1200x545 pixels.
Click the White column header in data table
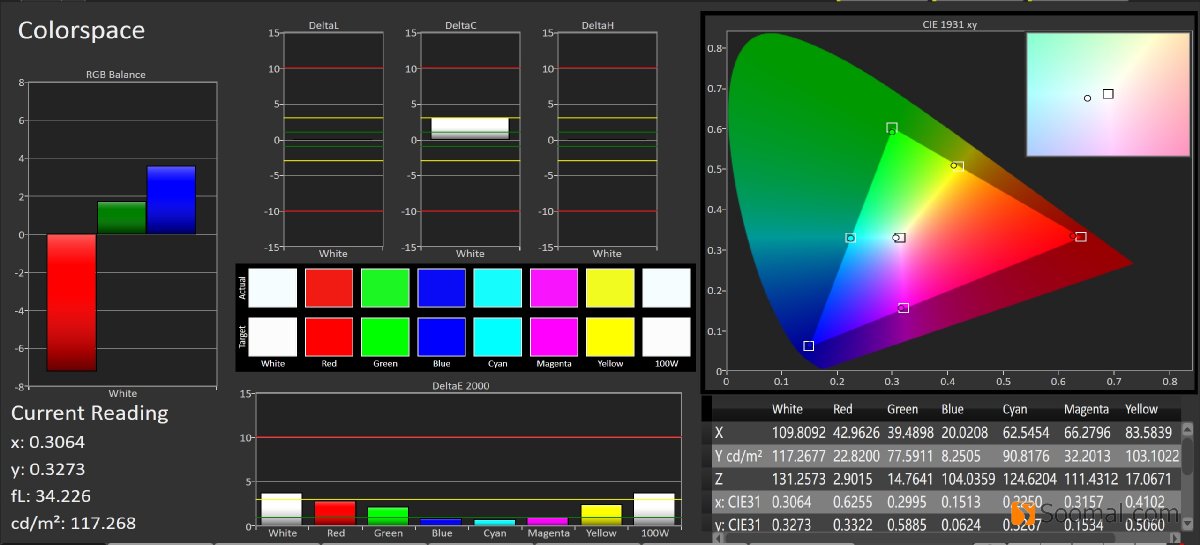[787, 409]
